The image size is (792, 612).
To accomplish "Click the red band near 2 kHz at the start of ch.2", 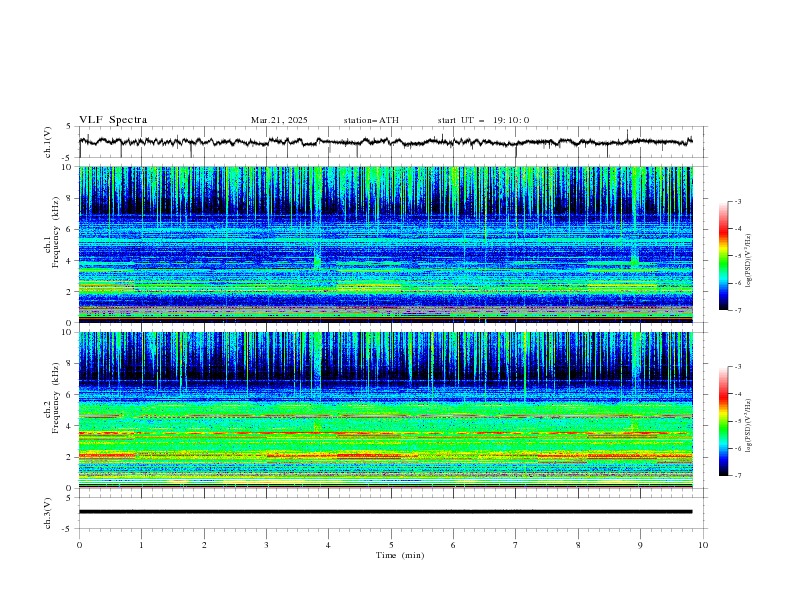I will point(107,455).
